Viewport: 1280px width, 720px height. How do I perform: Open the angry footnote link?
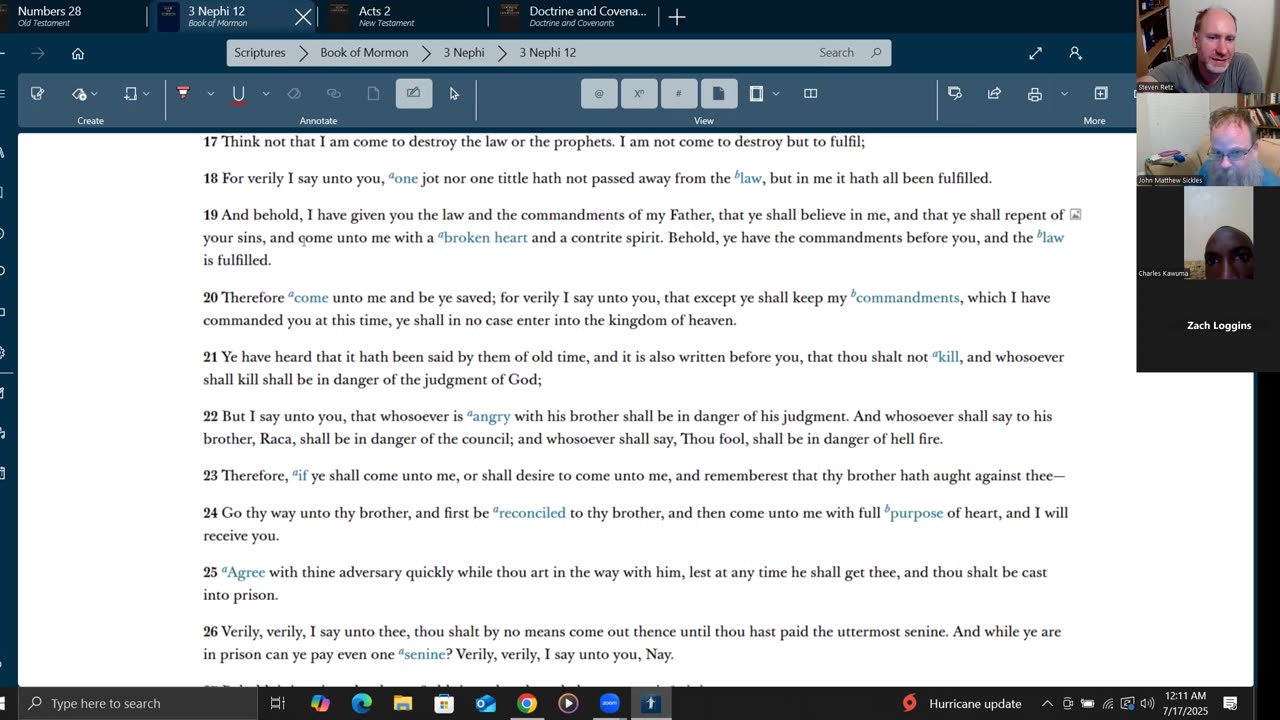coord(491,417)
